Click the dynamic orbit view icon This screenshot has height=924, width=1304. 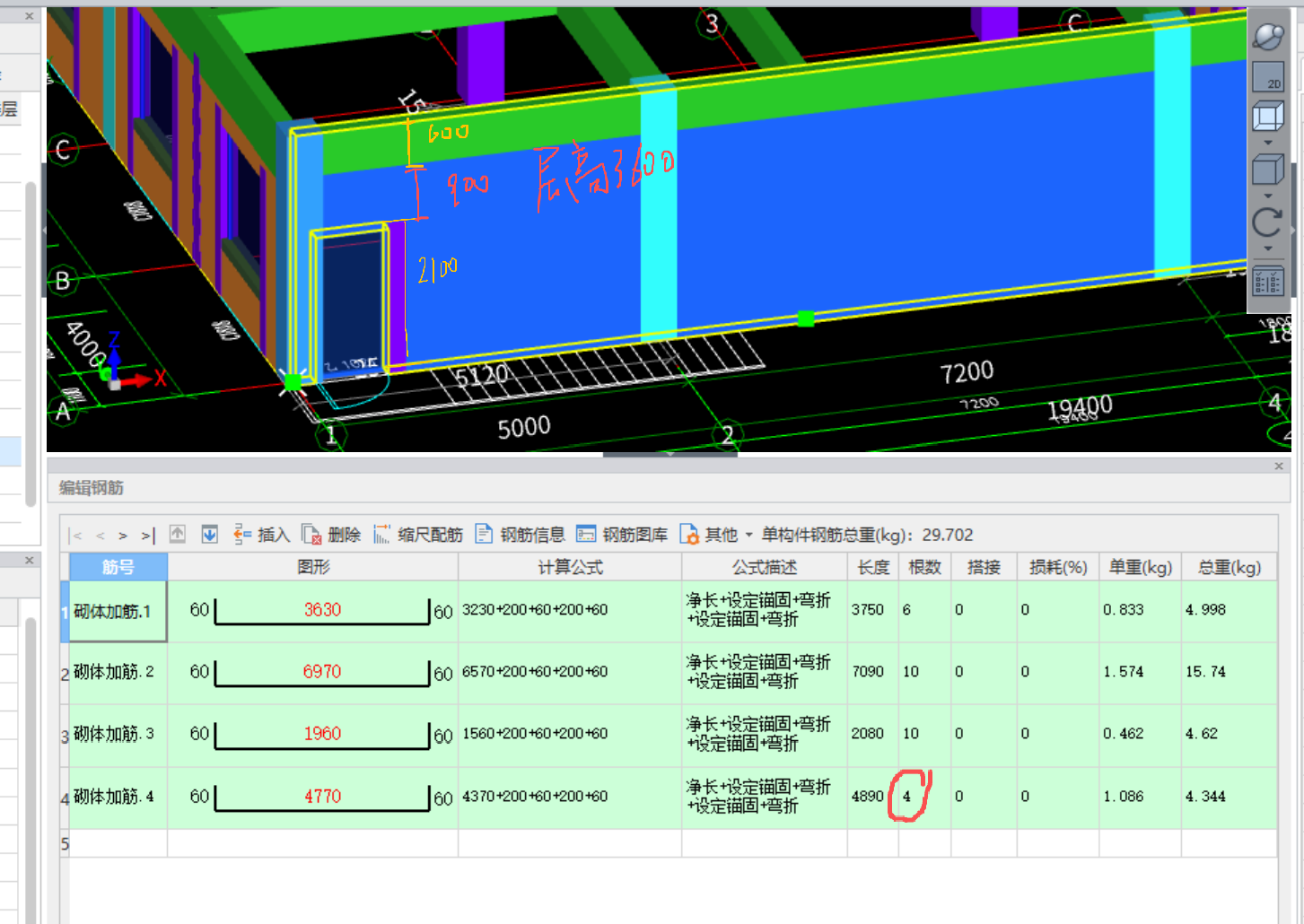1267,38
